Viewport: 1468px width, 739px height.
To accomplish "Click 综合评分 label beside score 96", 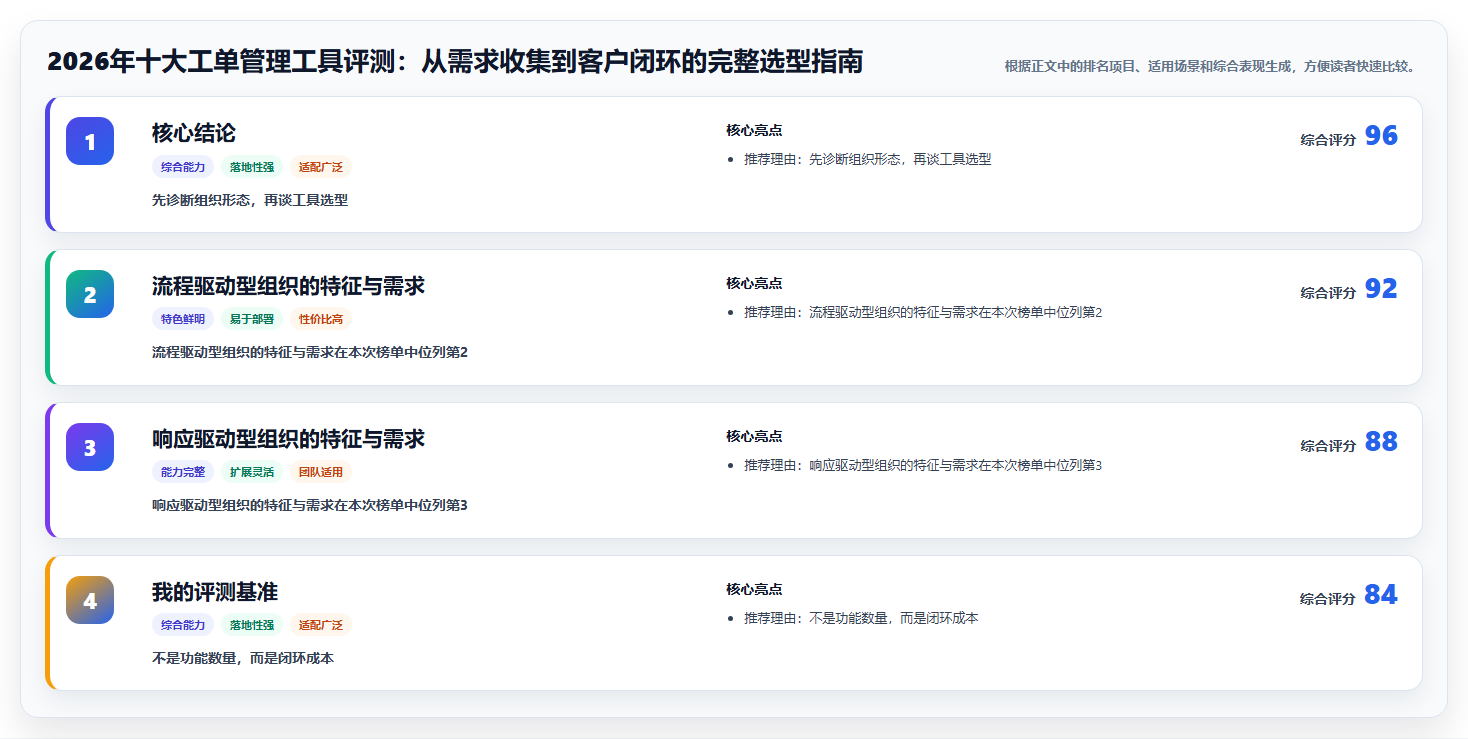I will pyautogui.click(x=1328, y=140).
